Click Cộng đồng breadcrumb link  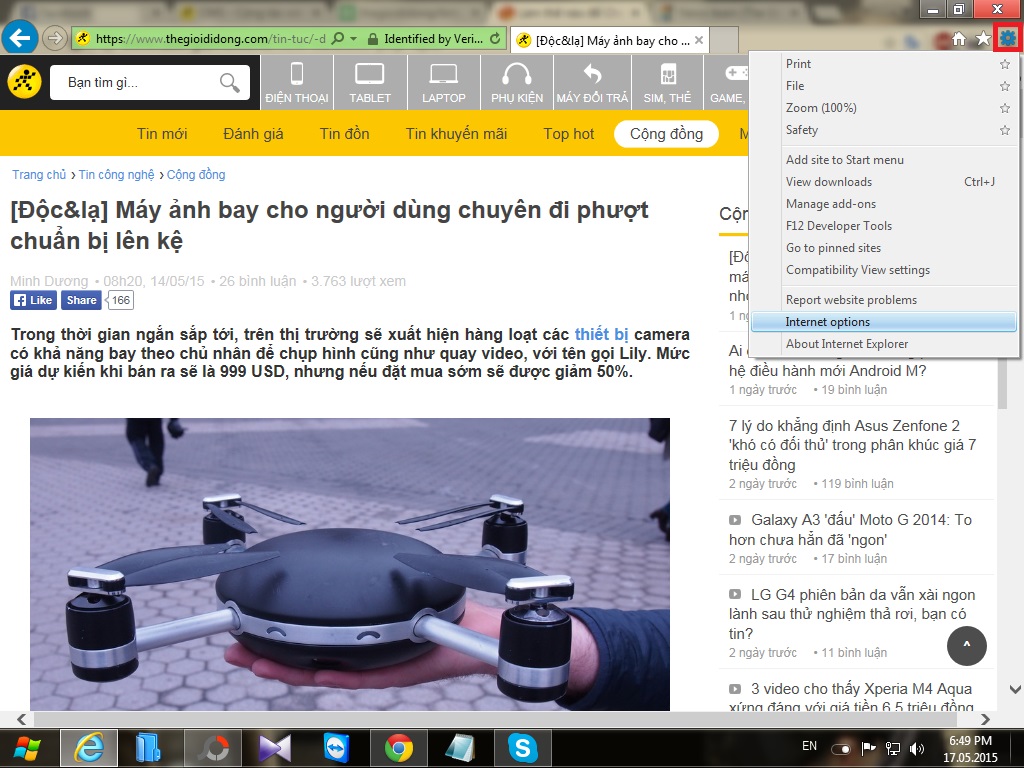click(196, 174)
